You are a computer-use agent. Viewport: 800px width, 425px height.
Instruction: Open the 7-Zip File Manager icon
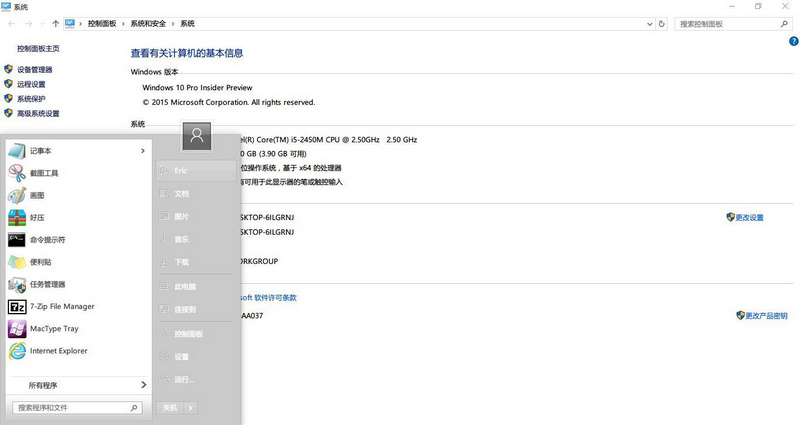click(17, 307)
